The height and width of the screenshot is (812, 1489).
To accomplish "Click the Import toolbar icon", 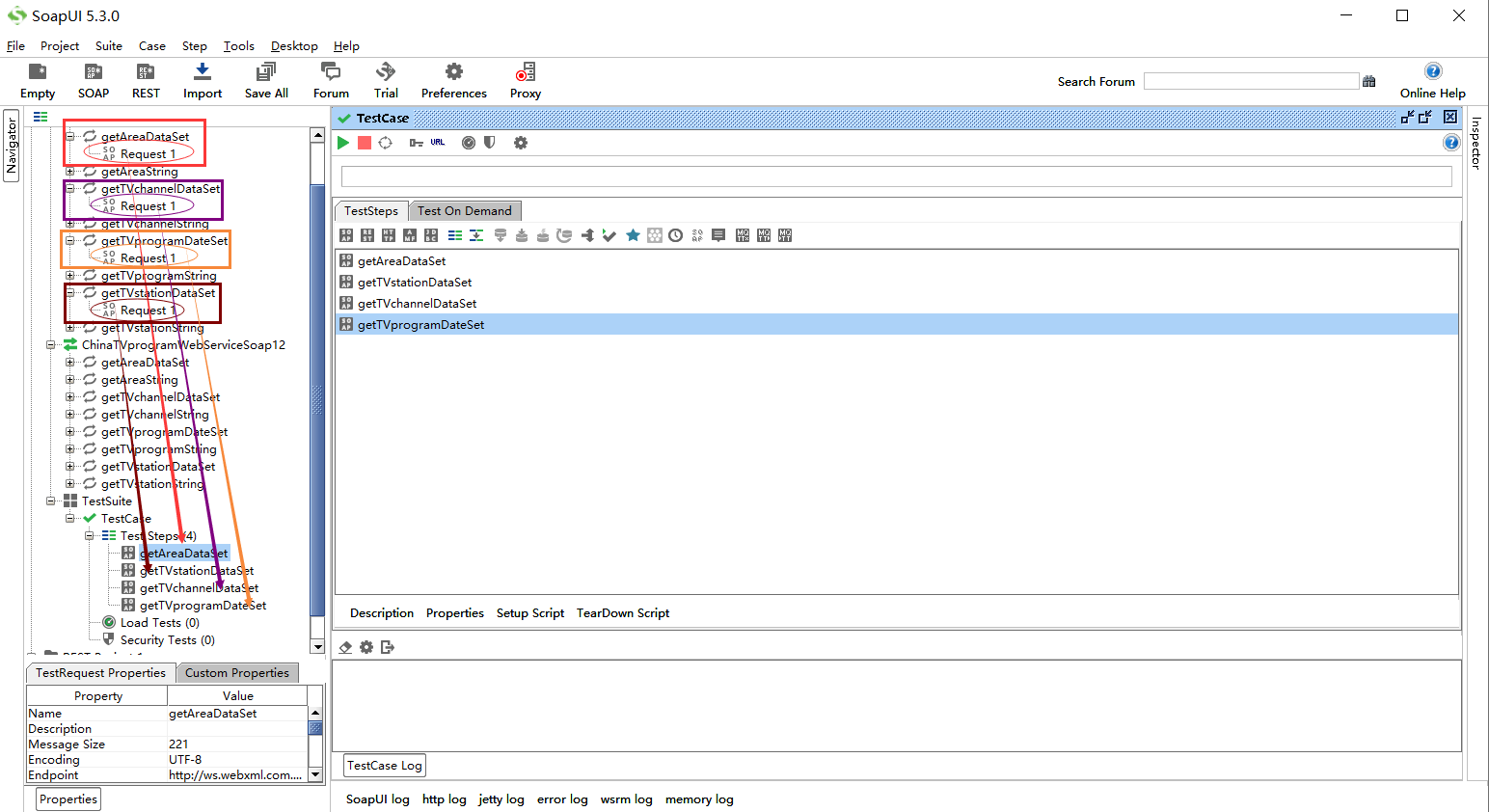I will tap(203, 81).
